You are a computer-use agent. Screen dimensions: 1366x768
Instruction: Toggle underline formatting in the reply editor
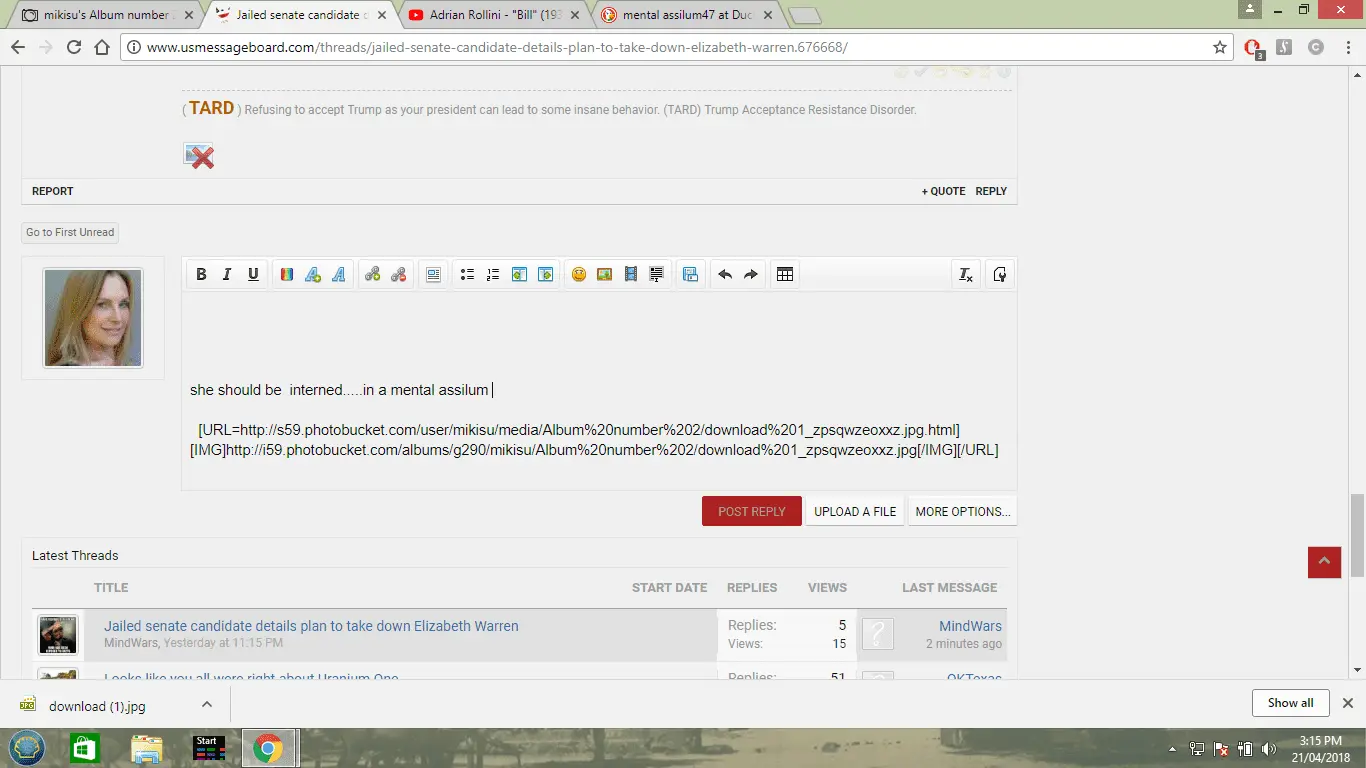(253, 274)
